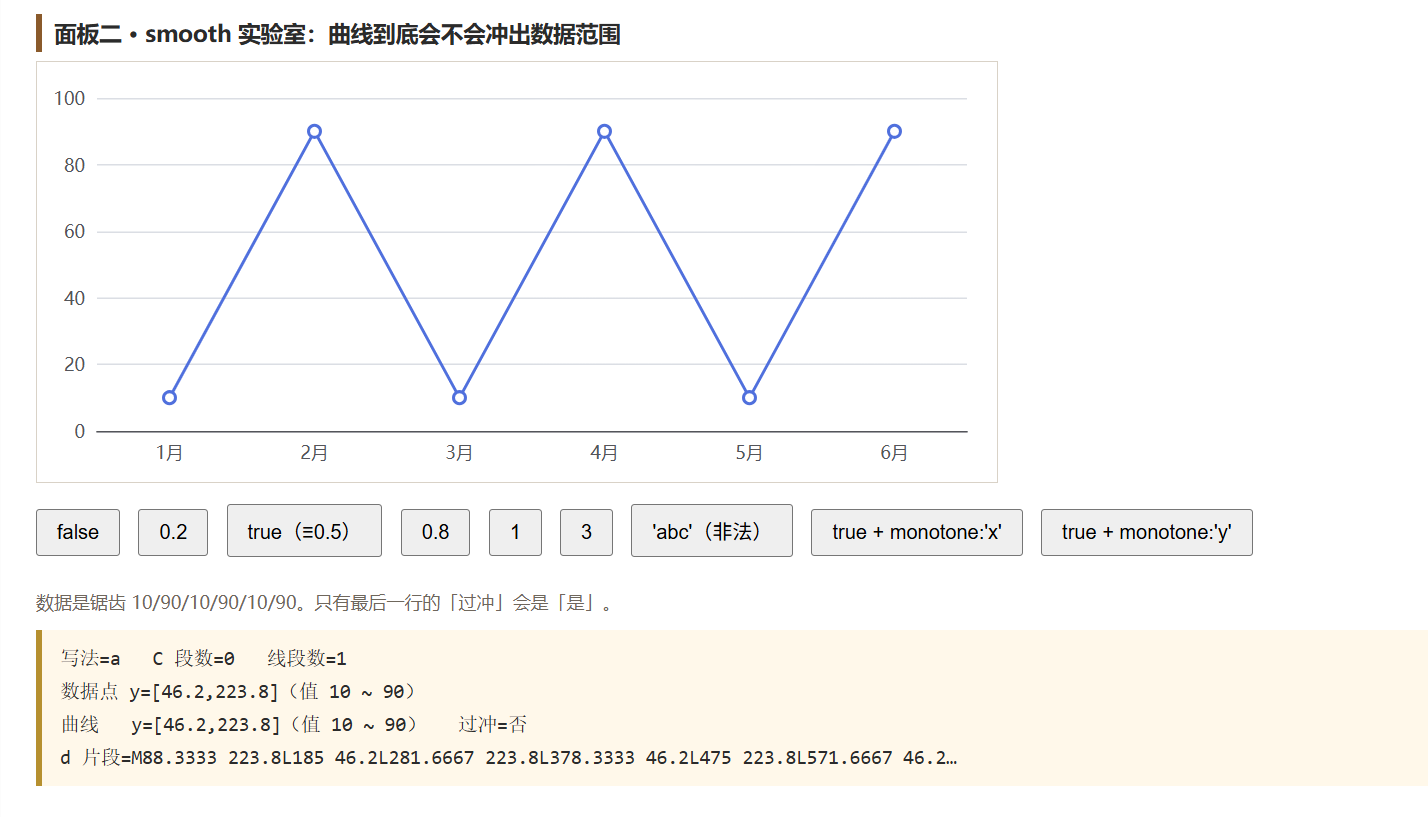Click the 数据是锯齿 description sentence

[324, 603]
